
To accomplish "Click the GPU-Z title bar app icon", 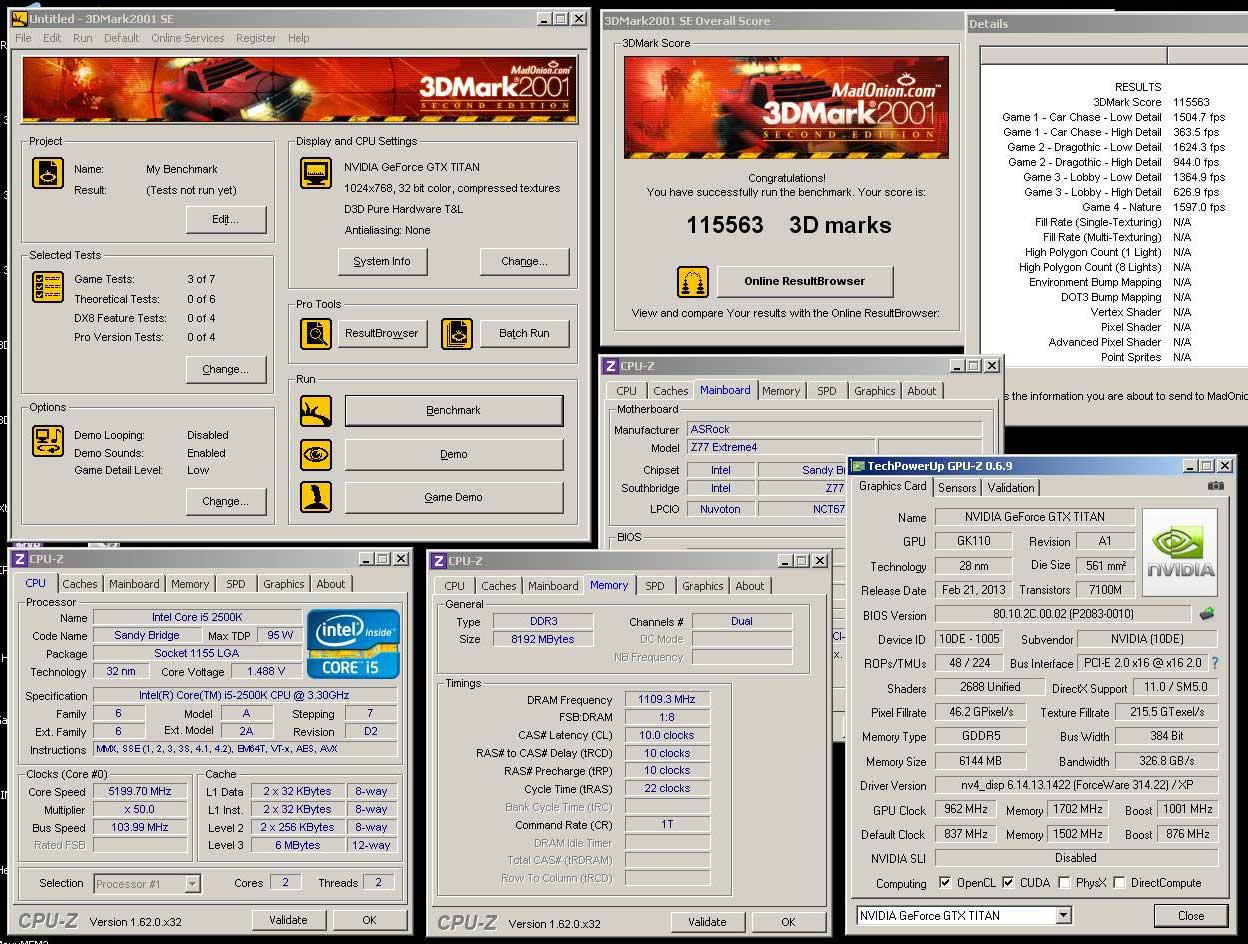I will (858, 466).
